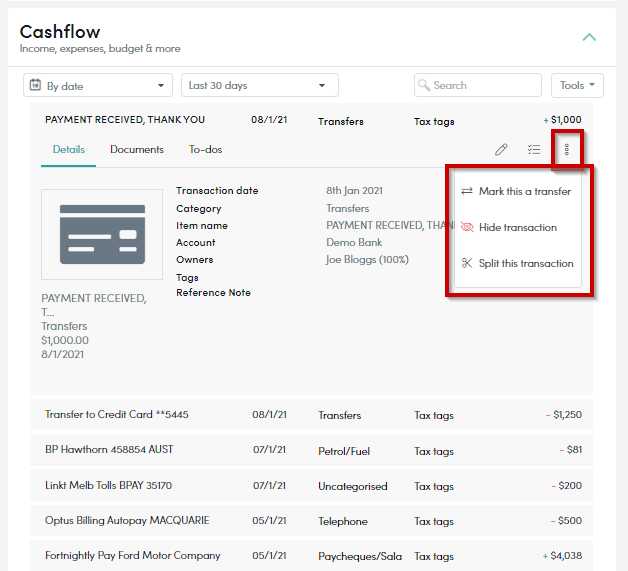628x571 pixels.
Task: Click the -$81 amount
Action: (571, 450)
